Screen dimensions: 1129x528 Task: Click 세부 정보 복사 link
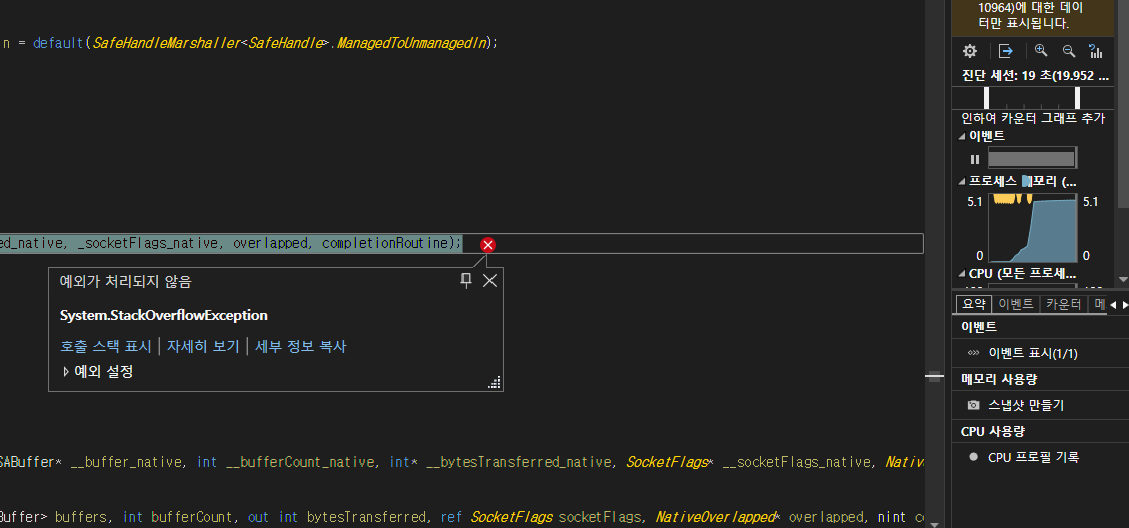coord(301,346)
